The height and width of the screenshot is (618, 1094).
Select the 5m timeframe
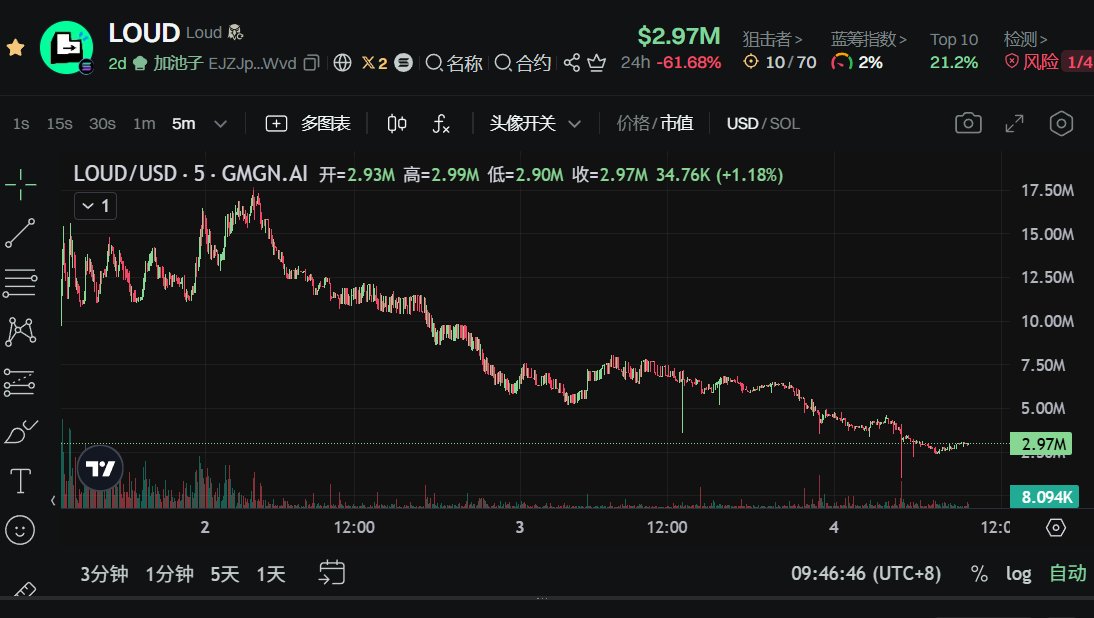point(183,123)
